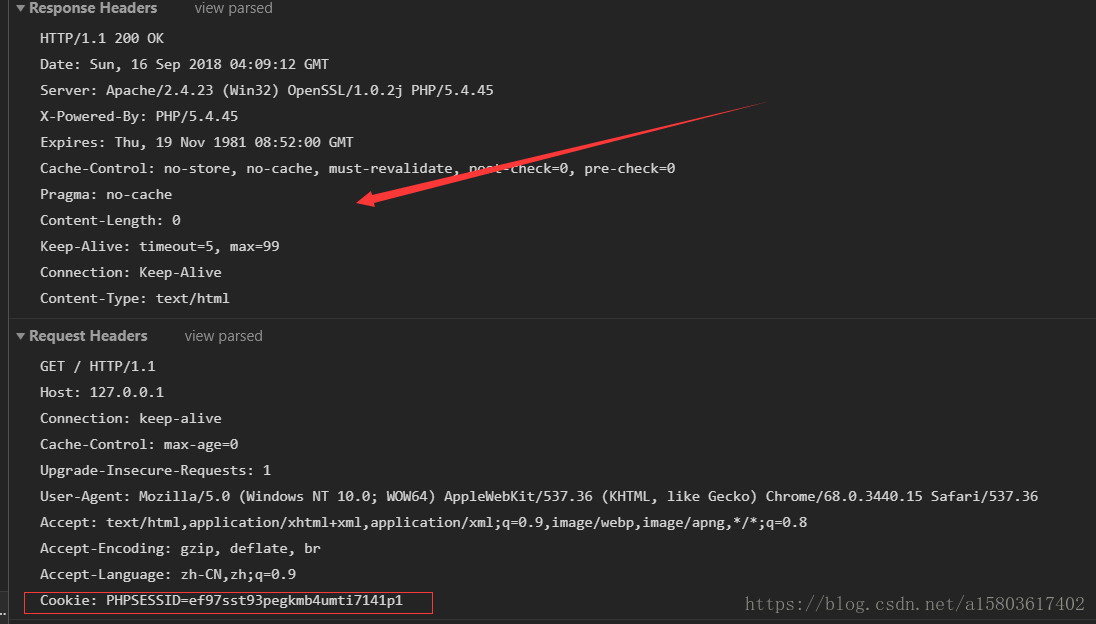Click the User-Agent Mozilla header line

click(400, 496)
